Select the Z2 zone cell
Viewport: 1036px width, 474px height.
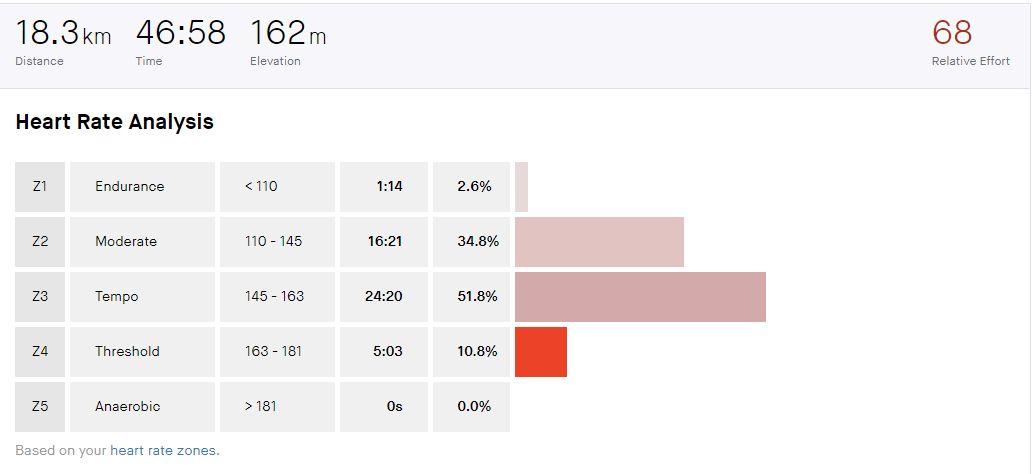click(40, 242)
